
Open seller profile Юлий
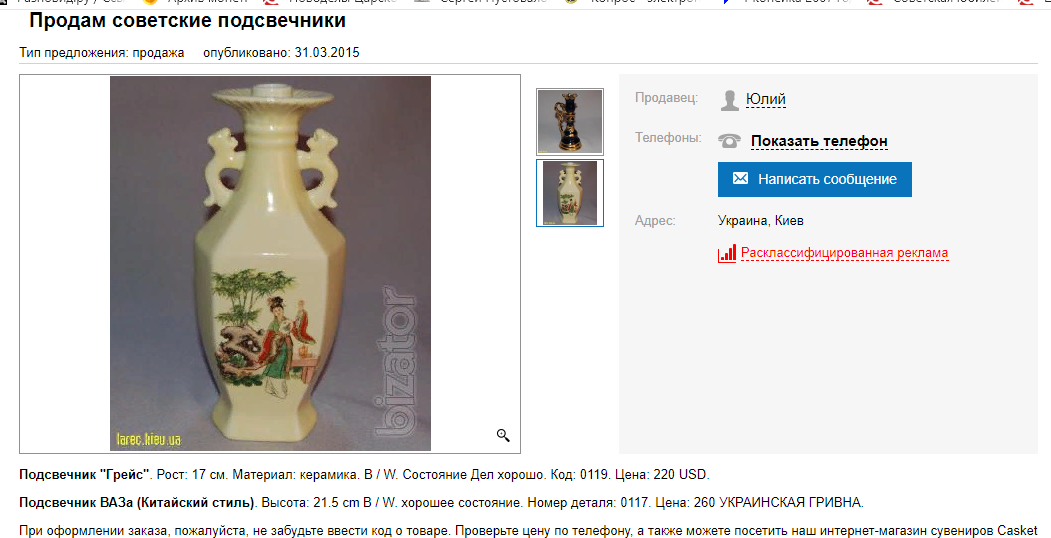click(x=765, y=99)
